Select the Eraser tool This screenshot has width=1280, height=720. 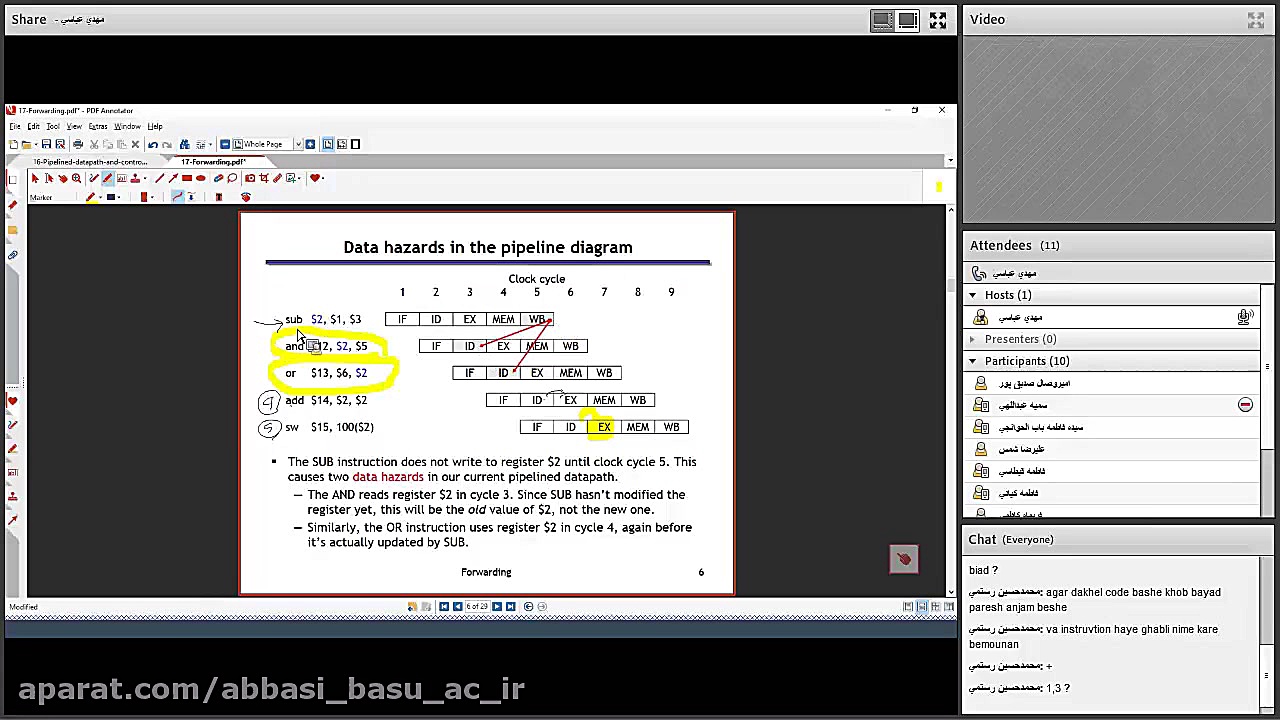(x=218, y=178)
